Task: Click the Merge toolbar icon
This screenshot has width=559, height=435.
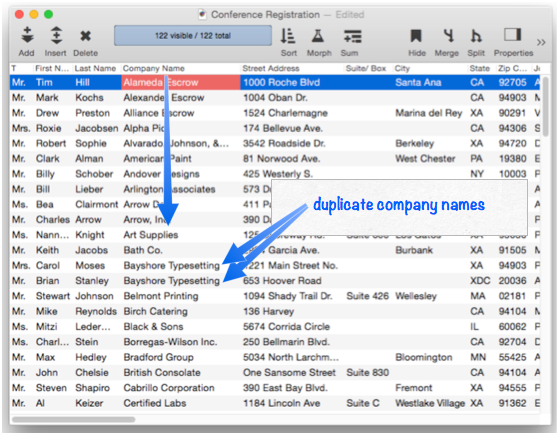Action: pyautogui.click(x=448, y=36)
